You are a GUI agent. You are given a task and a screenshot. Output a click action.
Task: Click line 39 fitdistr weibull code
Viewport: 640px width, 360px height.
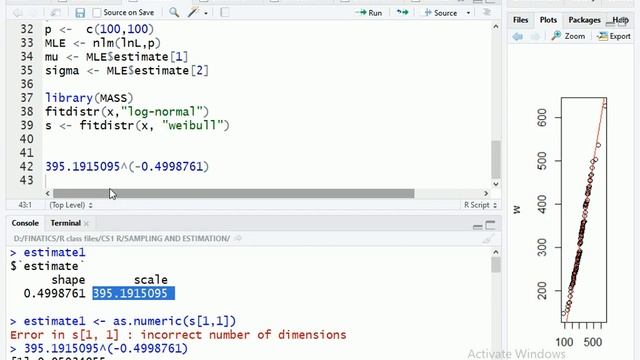click(x=137, y=125)
